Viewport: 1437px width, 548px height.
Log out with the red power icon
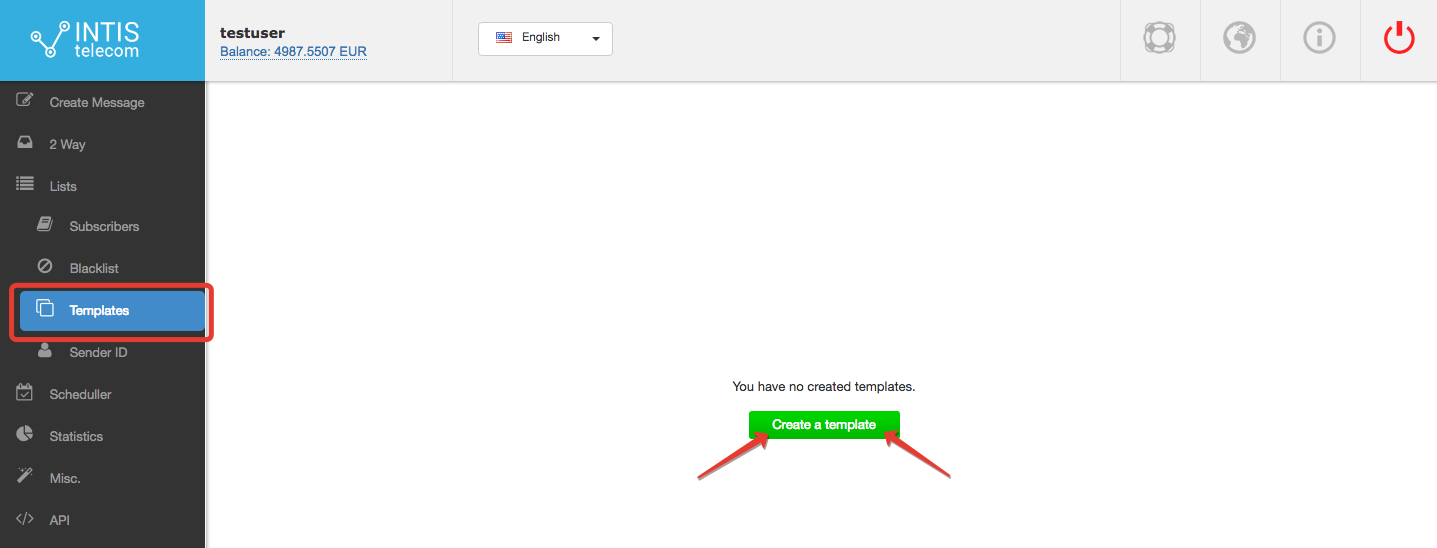click(1399, 39)
